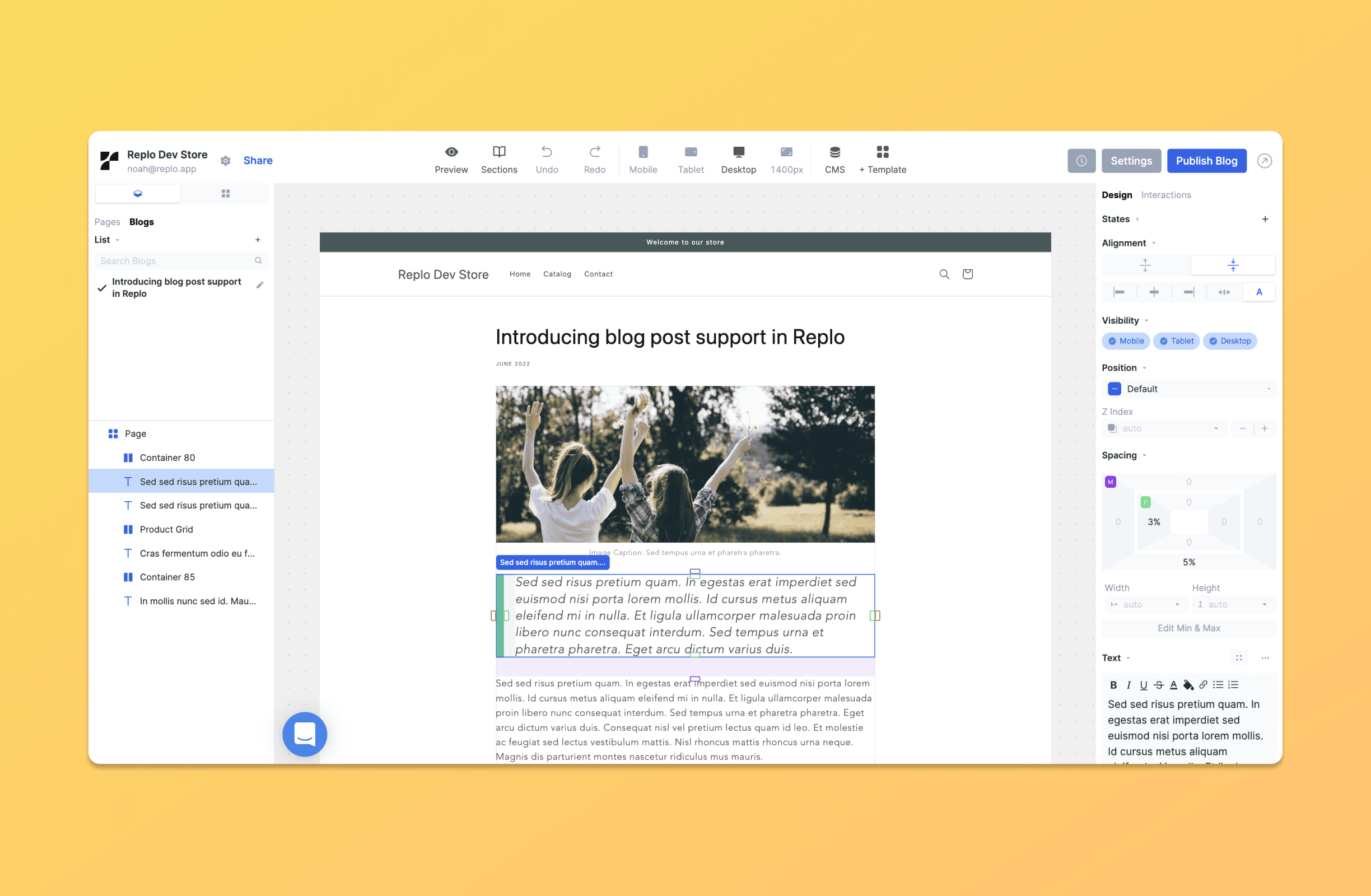Image resolution: width=1371 pixels, height=896 pixels.
Task: Select the spread-apart vertical alignment option
Action: pos(1145,265)
